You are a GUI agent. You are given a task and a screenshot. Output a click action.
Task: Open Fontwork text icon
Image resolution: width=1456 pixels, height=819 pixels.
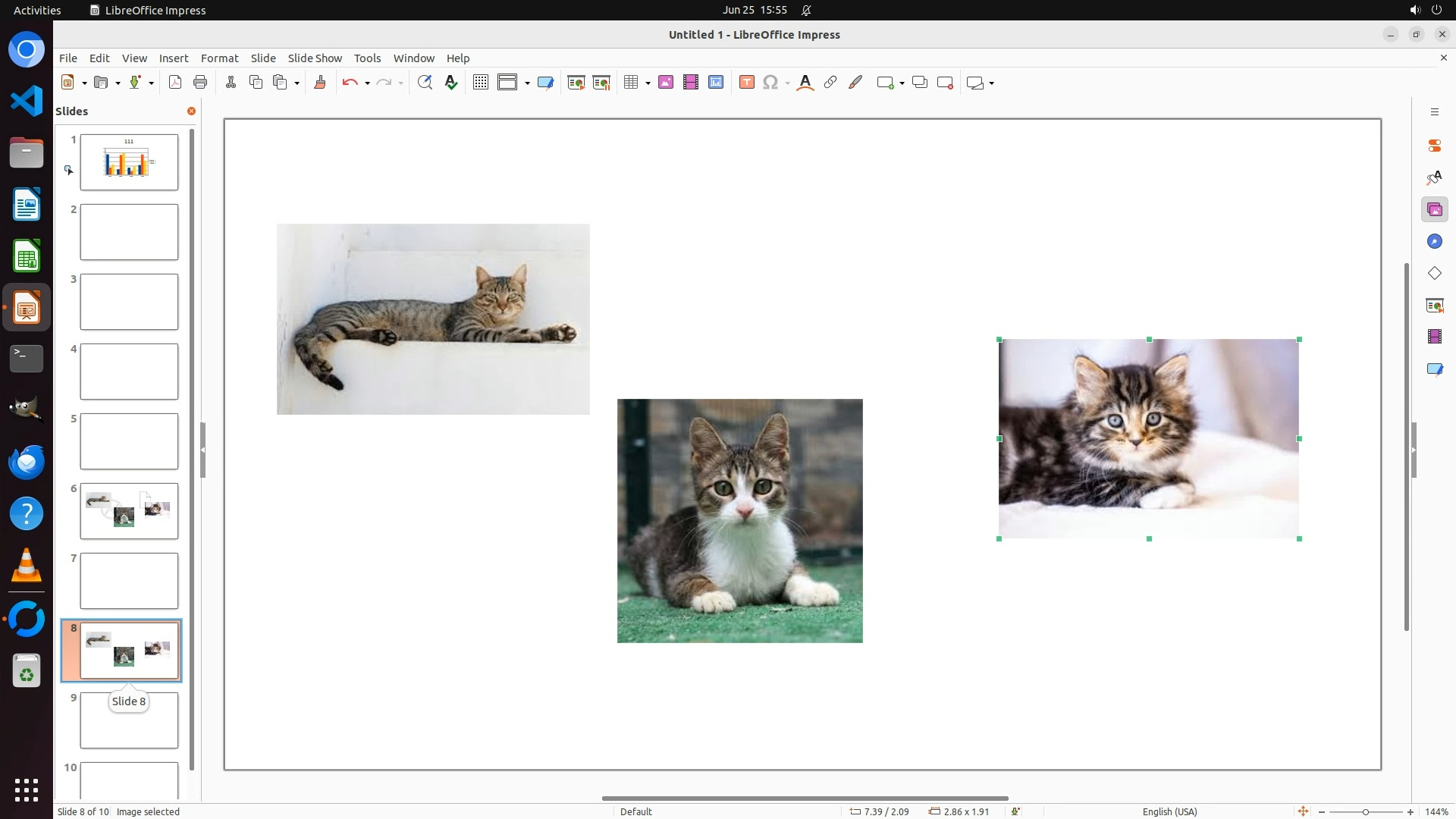[805, 83]
